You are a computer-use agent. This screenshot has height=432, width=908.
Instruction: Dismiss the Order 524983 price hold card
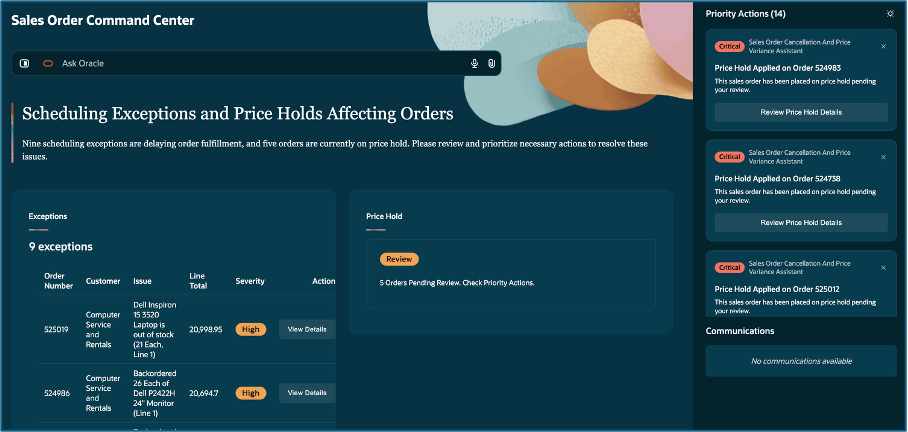tap(883, 46)
